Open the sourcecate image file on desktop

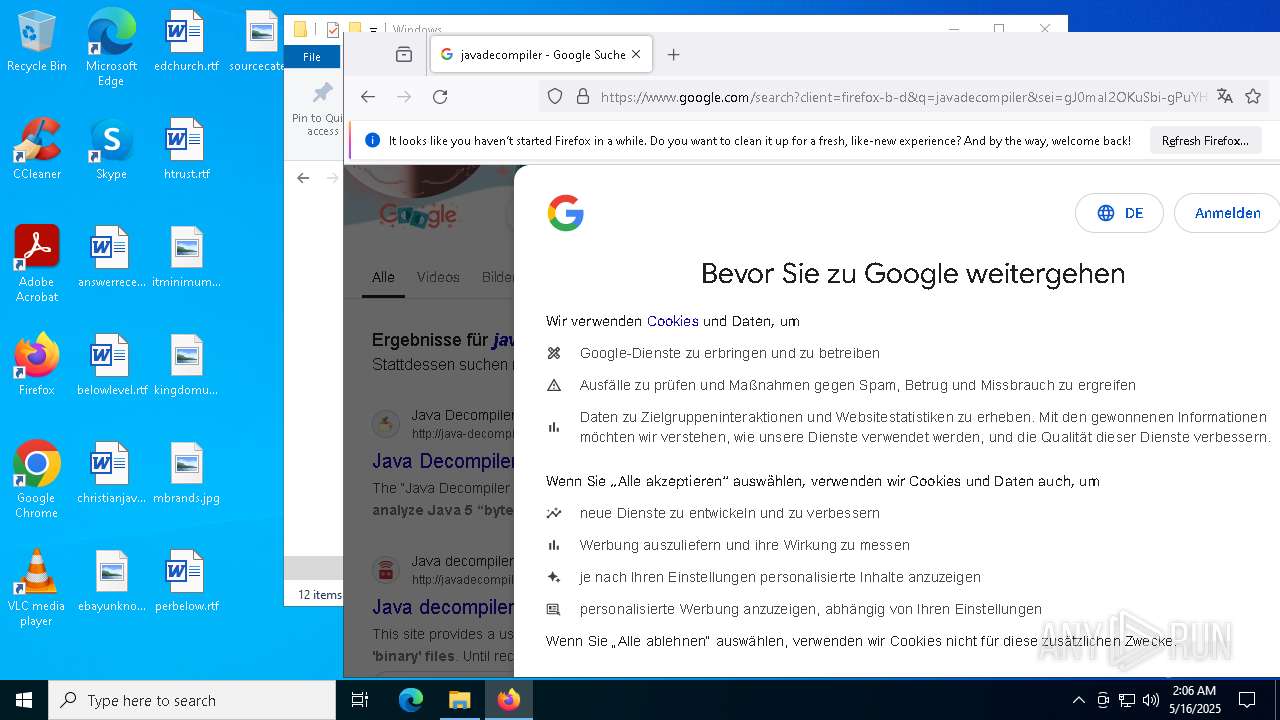click(x=260, y=42)
